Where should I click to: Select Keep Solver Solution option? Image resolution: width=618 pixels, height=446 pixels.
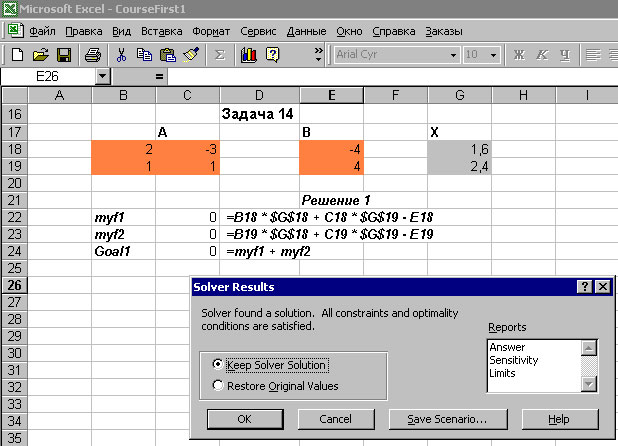219,365
